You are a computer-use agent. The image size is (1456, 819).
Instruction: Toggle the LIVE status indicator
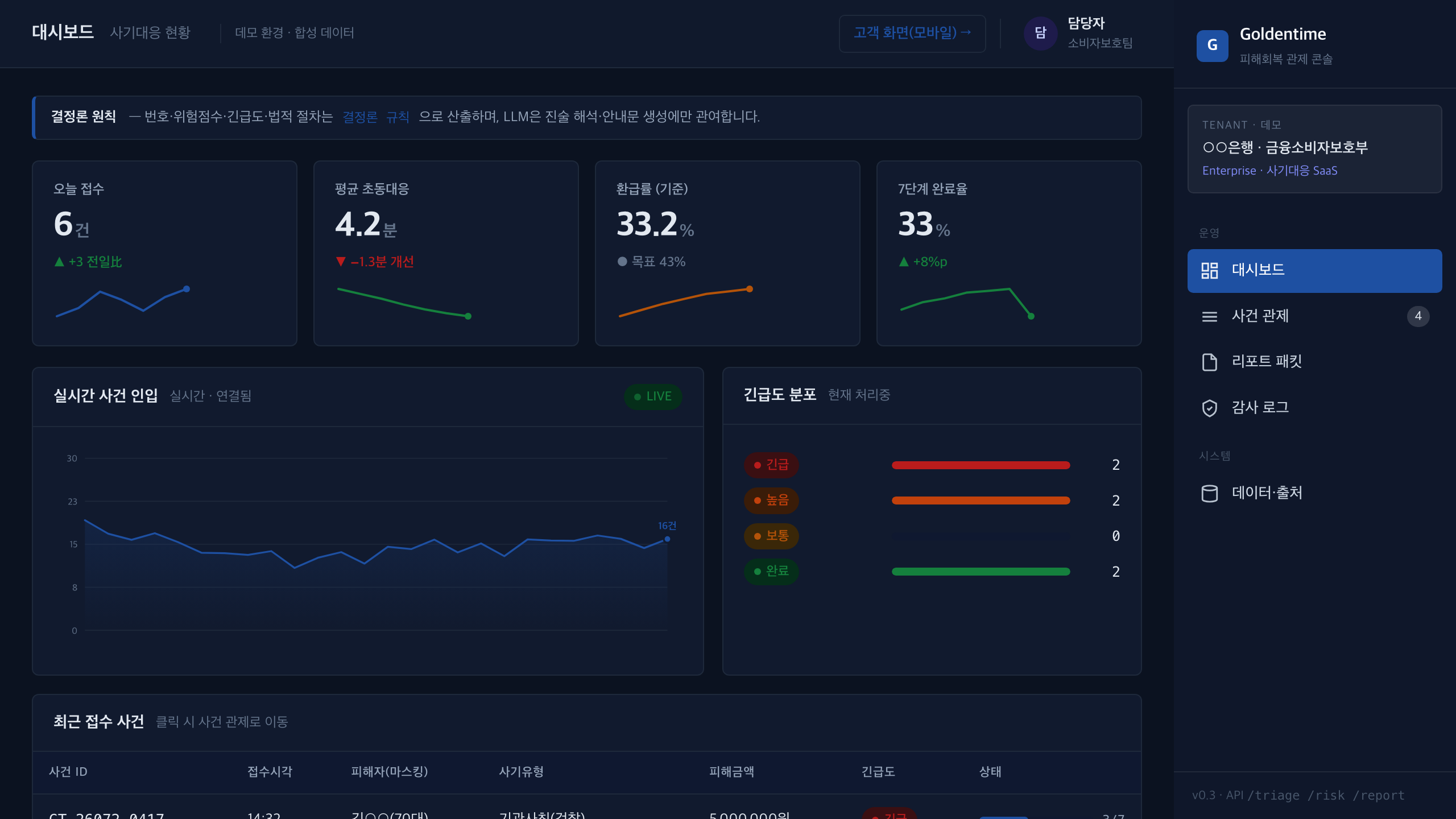[x=653, y=396]
